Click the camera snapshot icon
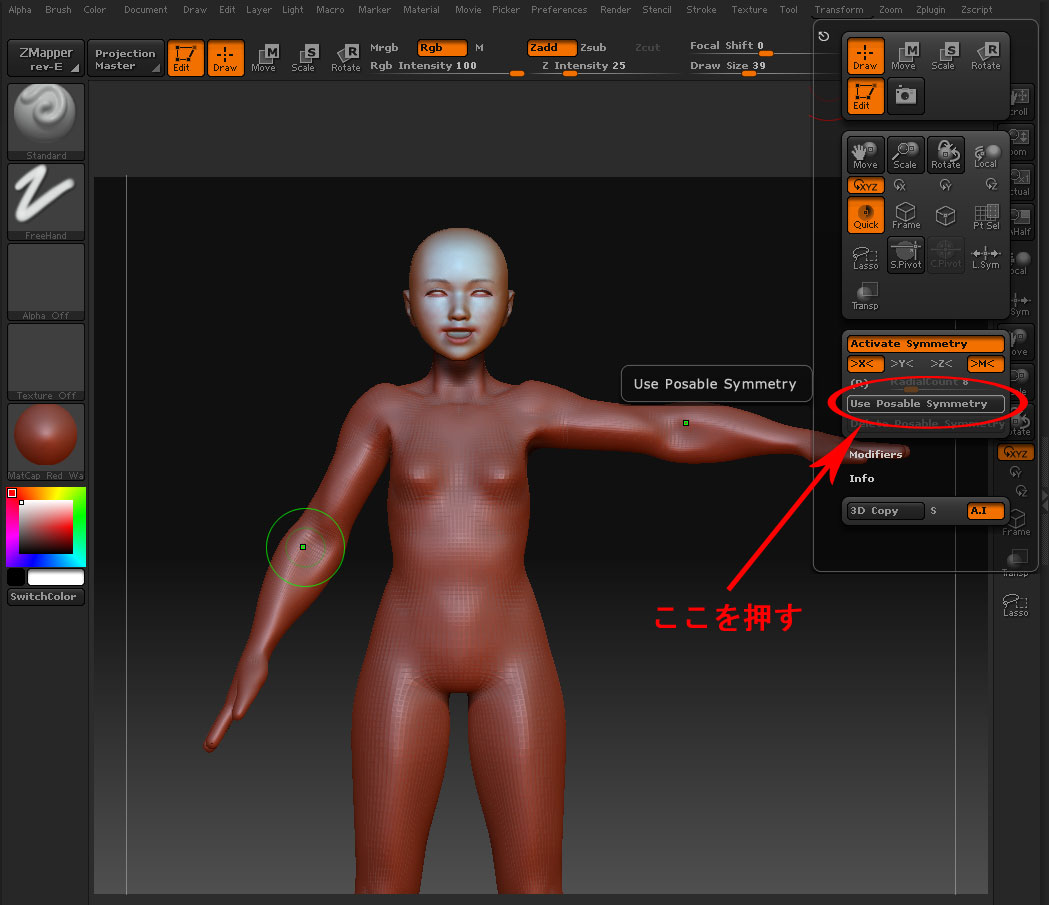 (x=906, y=95)
